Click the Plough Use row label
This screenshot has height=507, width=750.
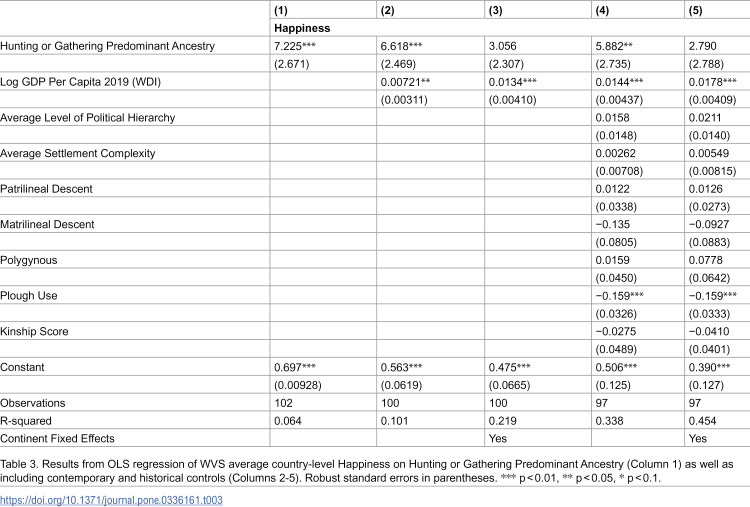point(29,296)
